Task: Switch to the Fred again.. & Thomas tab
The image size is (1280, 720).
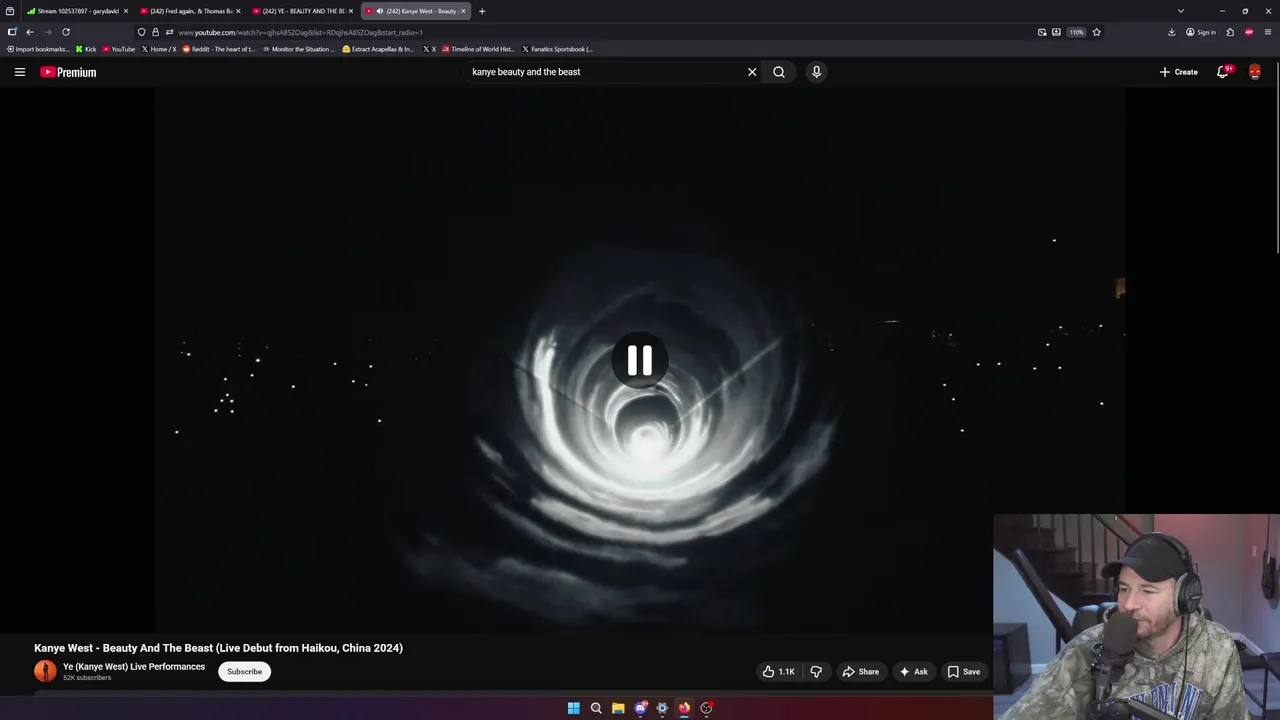Action: [190, 11]
